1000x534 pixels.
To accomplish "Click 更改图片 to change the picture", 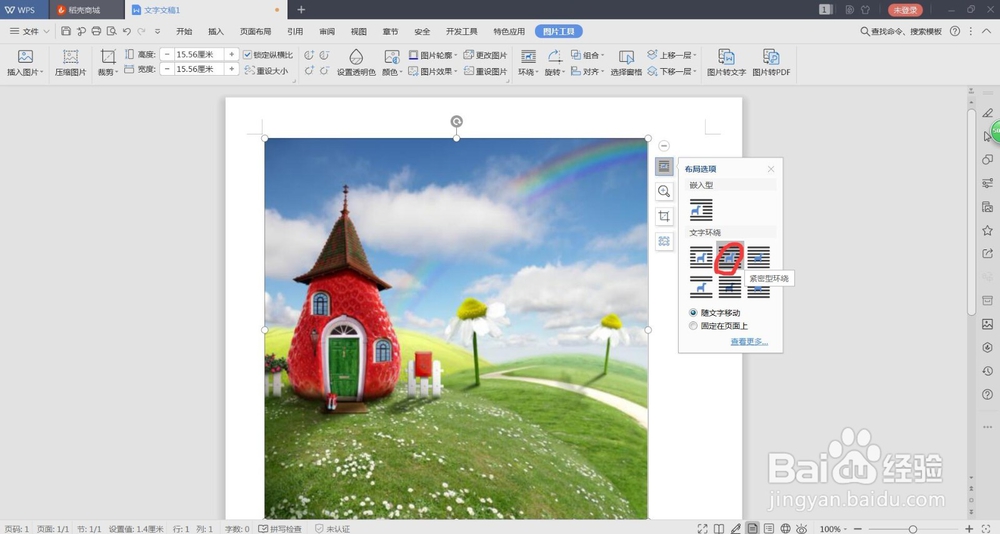I will tap(485, 55).
